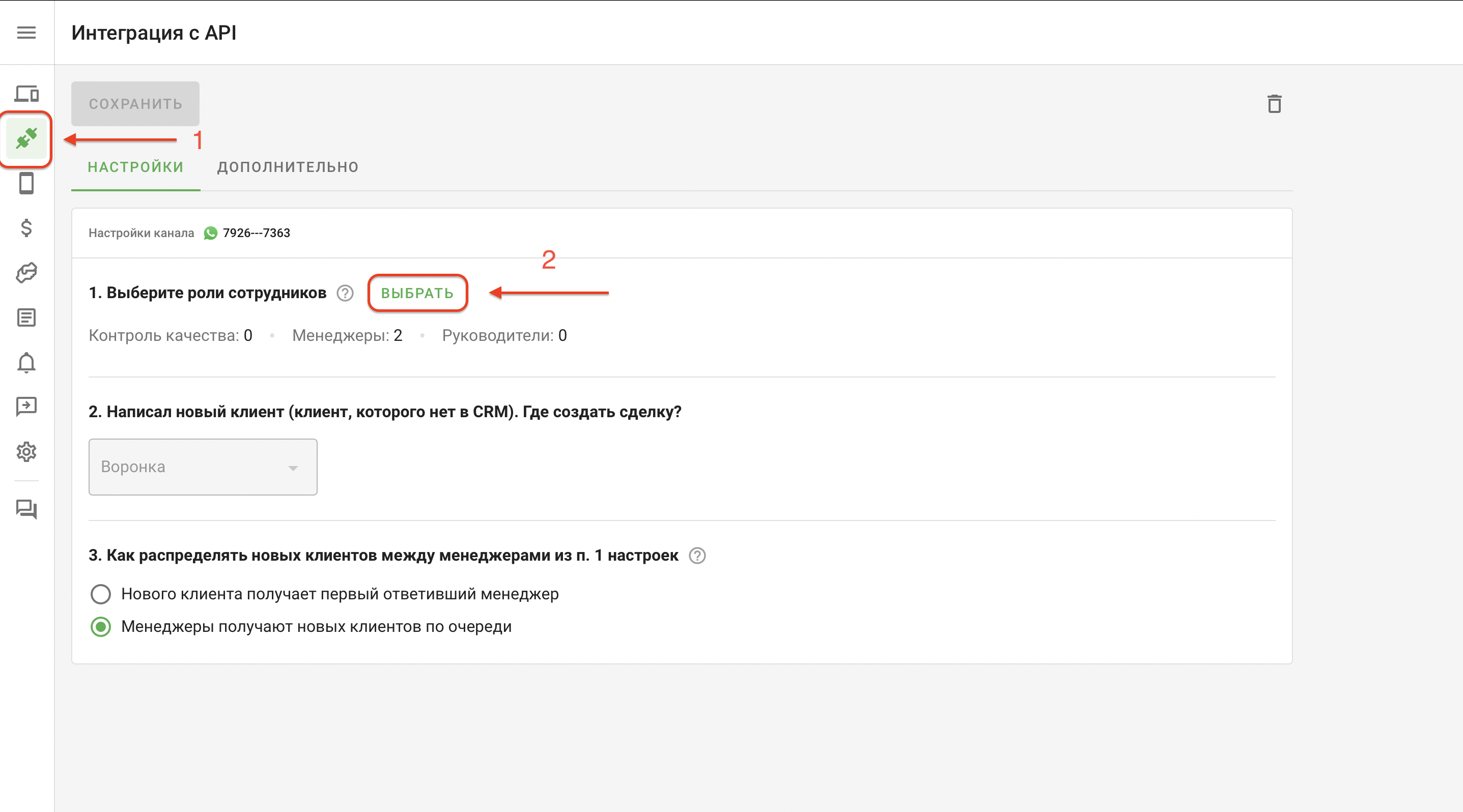Click the chat bubbles icon in sidebar

[26, 509]
